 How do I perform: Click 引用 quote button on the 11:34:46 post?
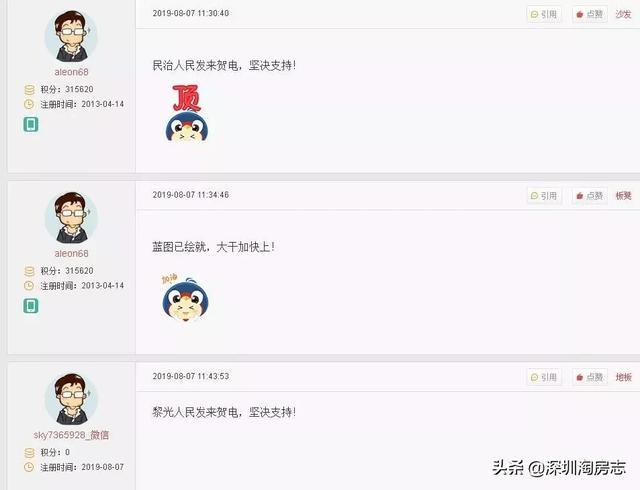click(x=544, y=196)
